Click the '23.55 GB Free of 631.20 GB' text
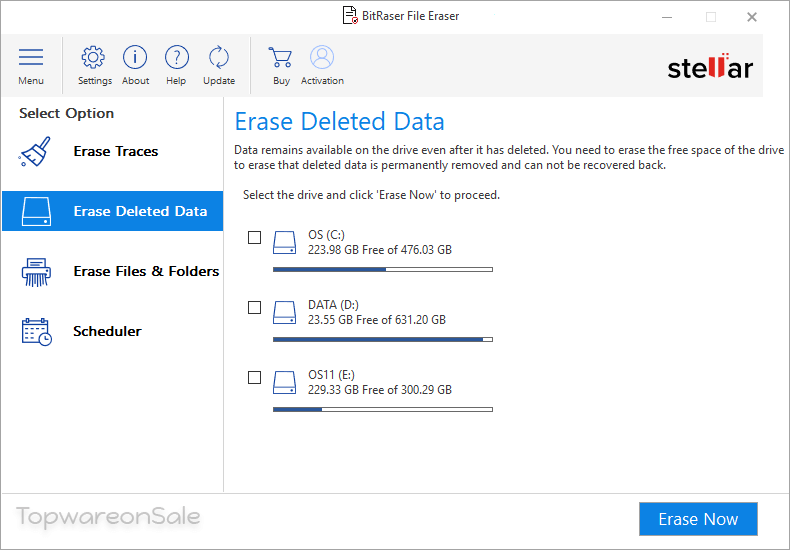The image size is (790, 550). [x=377, y=320]
